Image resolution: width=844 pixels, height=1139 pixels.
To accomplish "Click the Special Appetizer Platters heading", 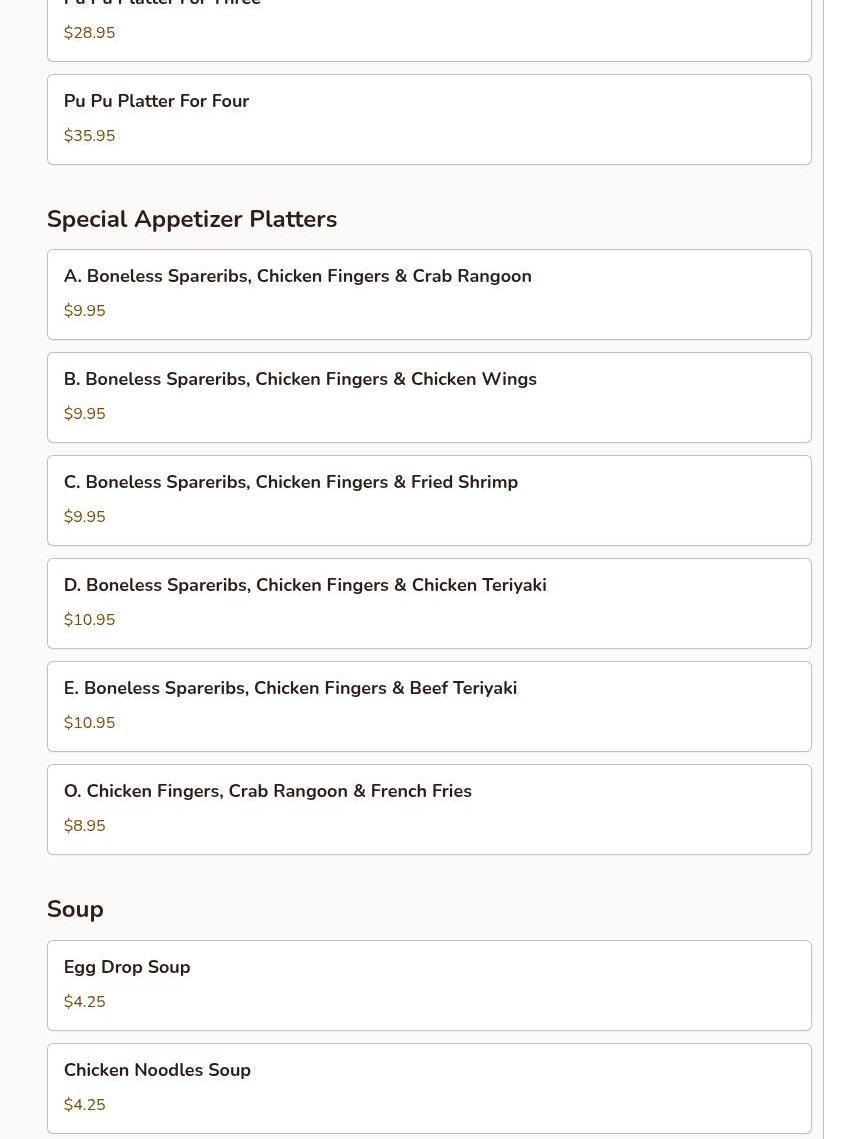I will click(x=192, y=219).
